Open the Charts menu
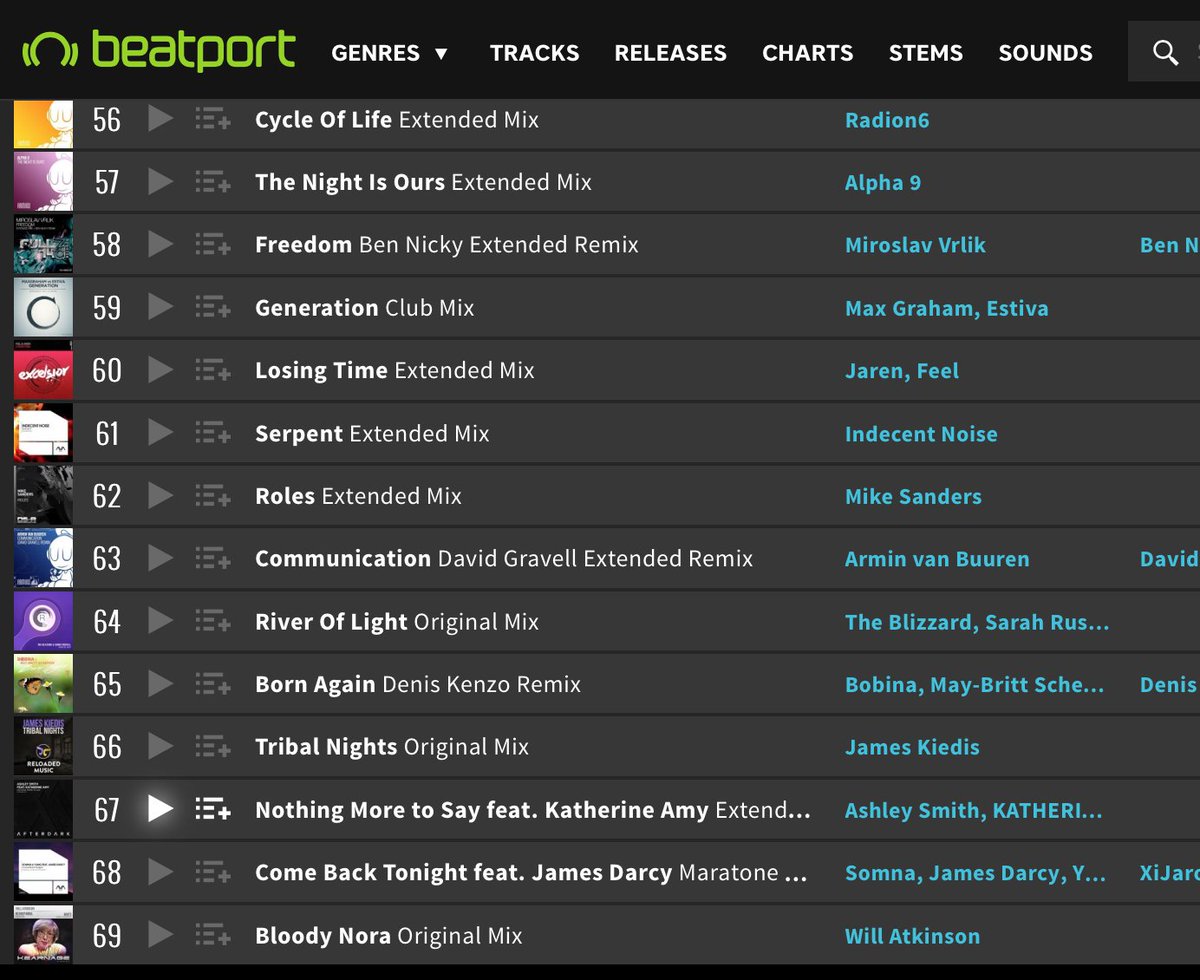Image resolution: width=1200 pixels, height=980 pixels. [808, 53]
